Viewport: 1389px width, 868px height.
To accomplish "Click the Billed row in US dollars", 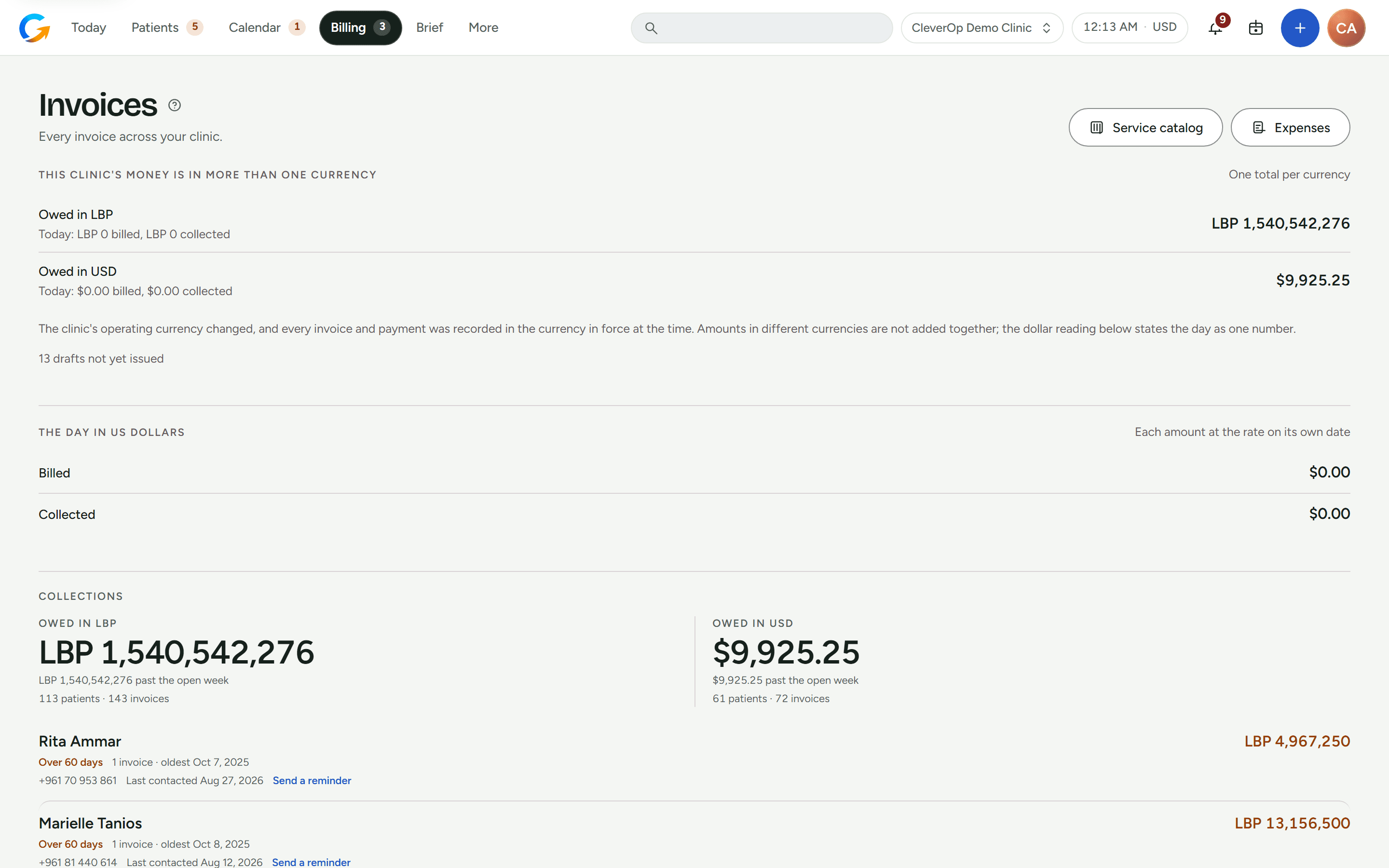I will pos(694,473).
